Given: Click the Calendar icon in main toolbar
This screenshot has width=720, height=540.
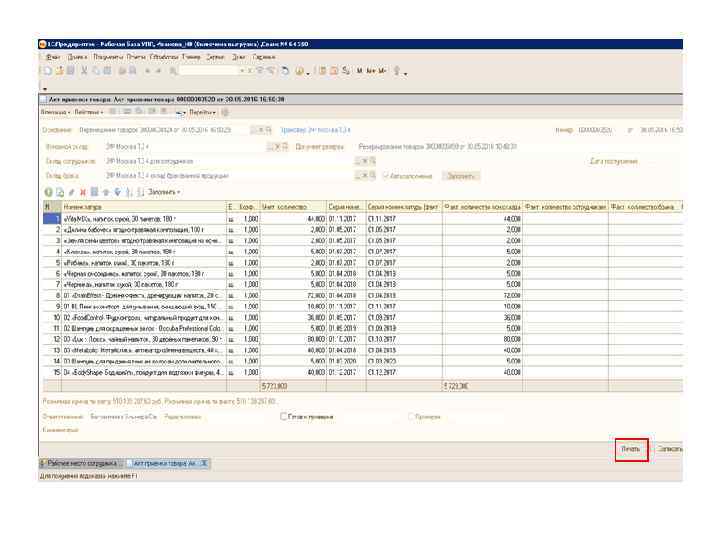Looking at the screenshot, I should click(x=334, y=71).
